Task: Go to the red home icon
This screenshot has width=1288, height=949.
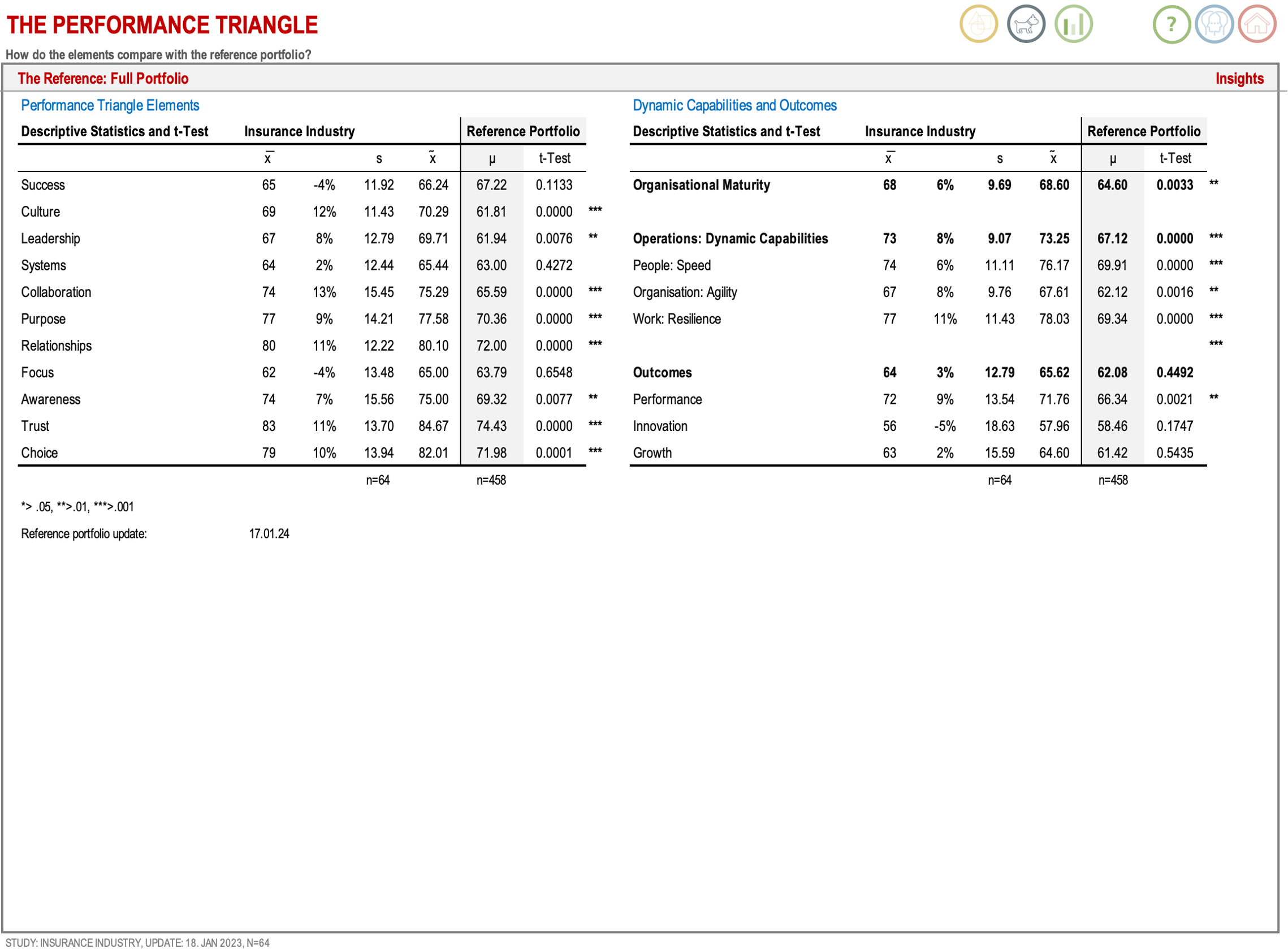Action: pyautogui.click(x=1257, y=24)
